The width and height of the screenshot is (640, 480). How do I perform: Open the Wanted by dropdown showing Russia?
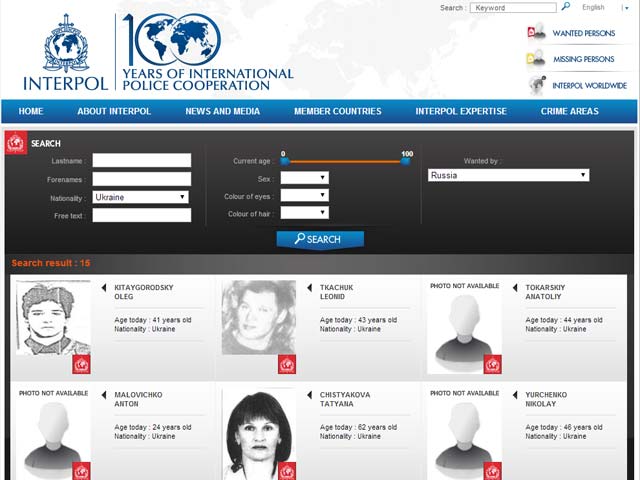509,175
